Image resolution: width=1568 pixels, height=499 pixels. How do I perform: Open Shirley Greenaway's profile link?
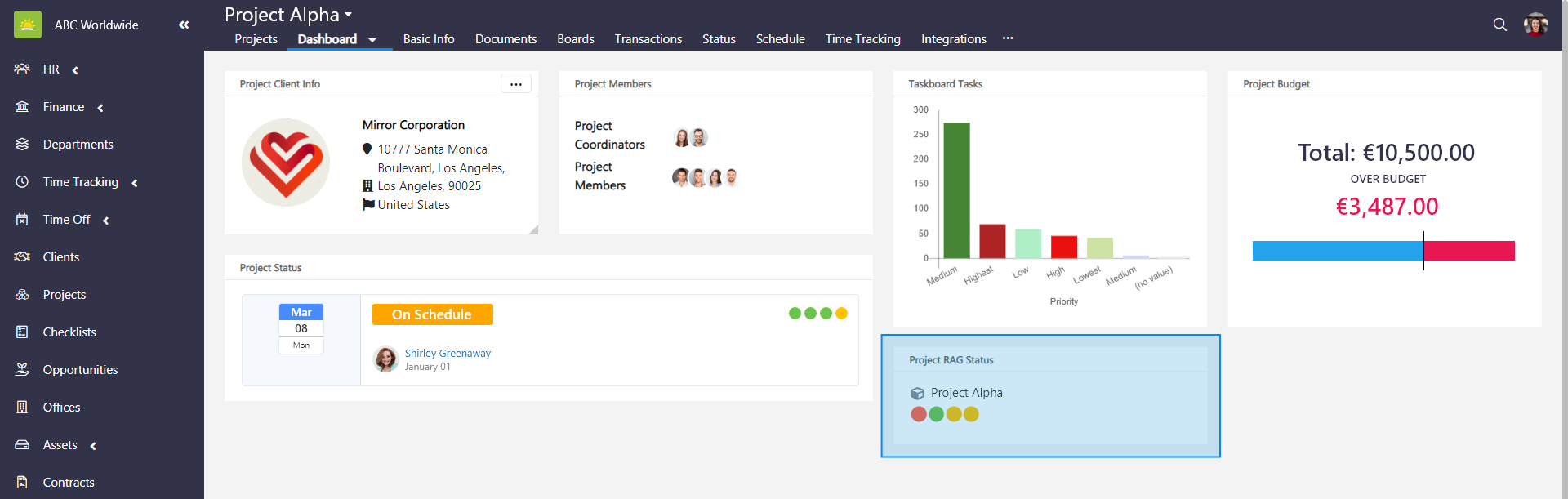pyautogui.click(x=448, y=354)
